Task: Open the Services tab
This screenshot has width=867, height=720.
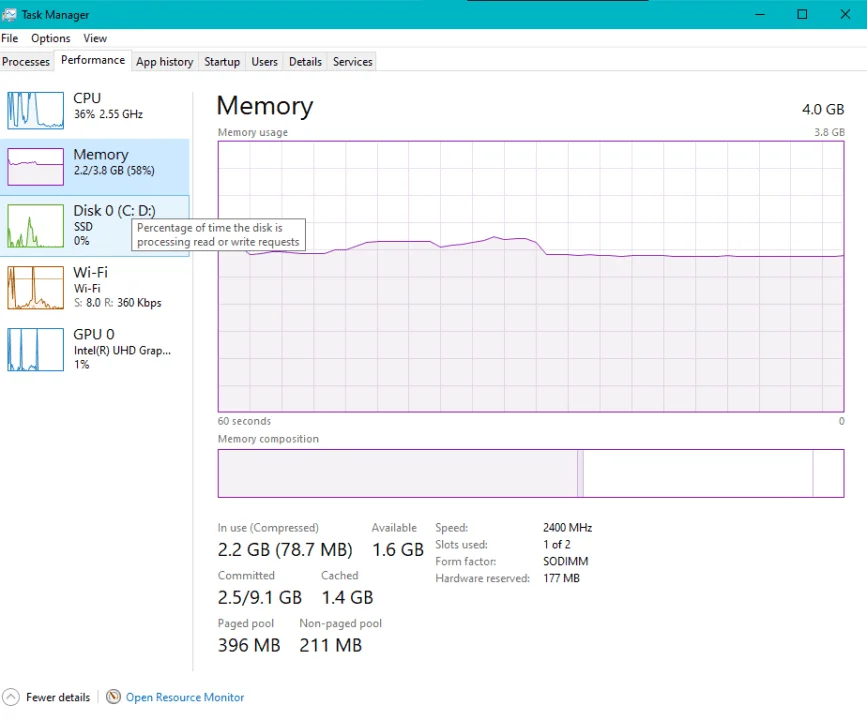Action: tap(352, 61)
